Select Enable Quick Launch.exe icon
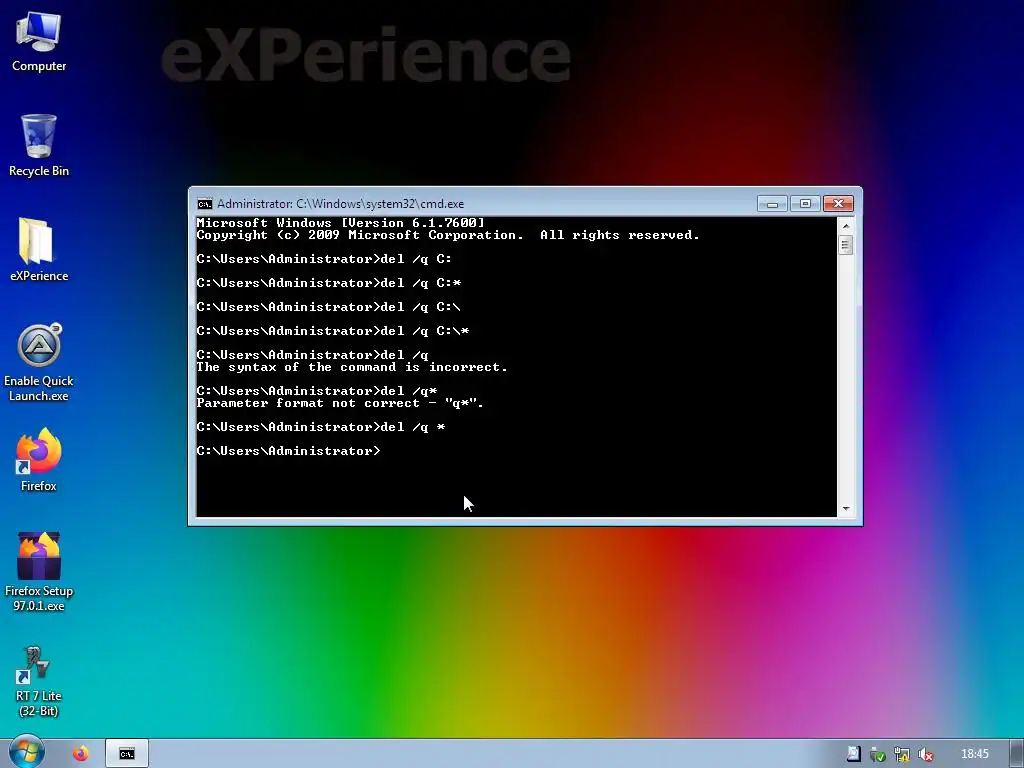 (39, 362)
